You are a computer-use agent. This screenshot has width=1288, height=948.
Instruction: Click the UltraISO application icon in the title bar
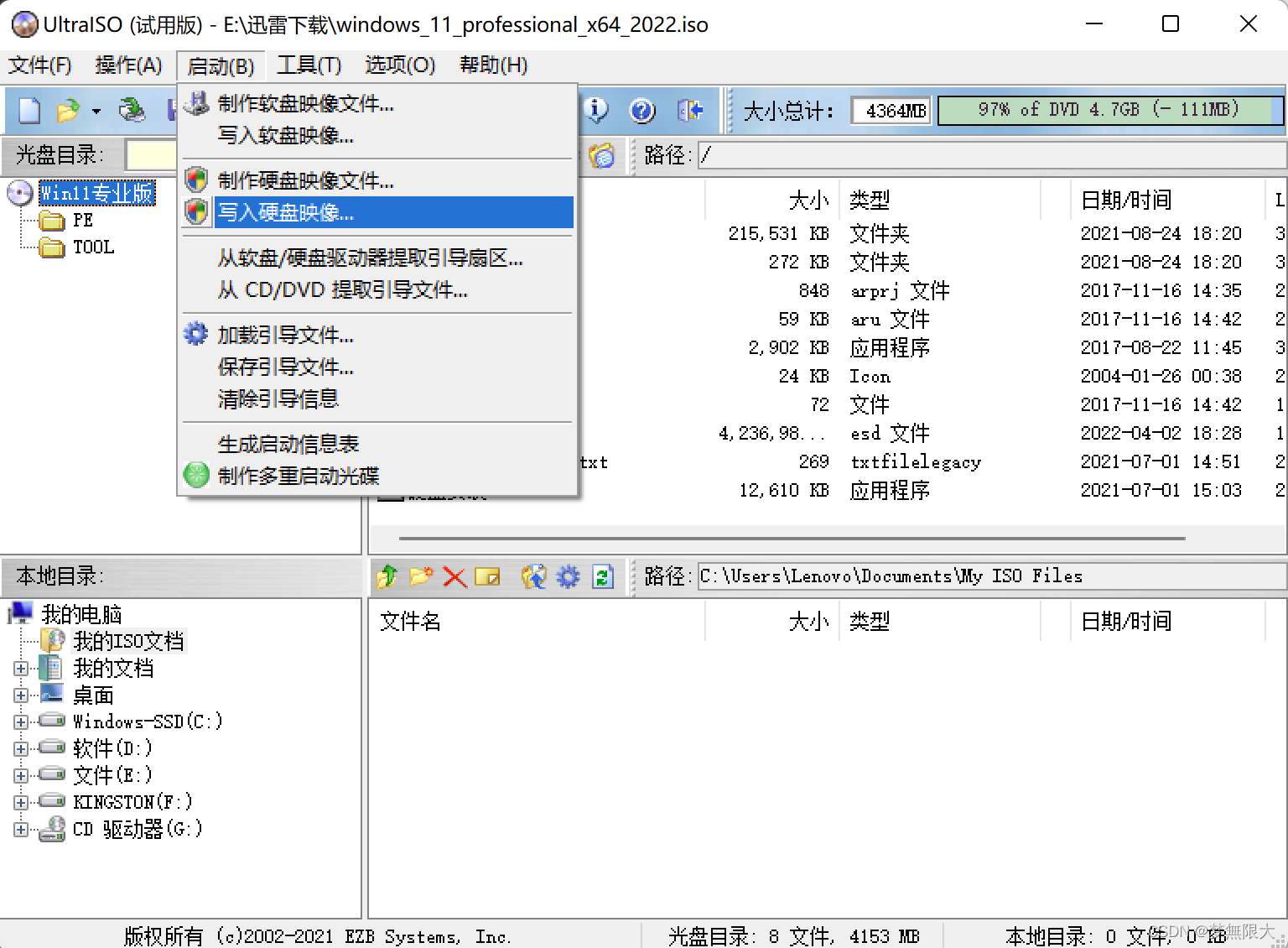click(x=24, y=24)
